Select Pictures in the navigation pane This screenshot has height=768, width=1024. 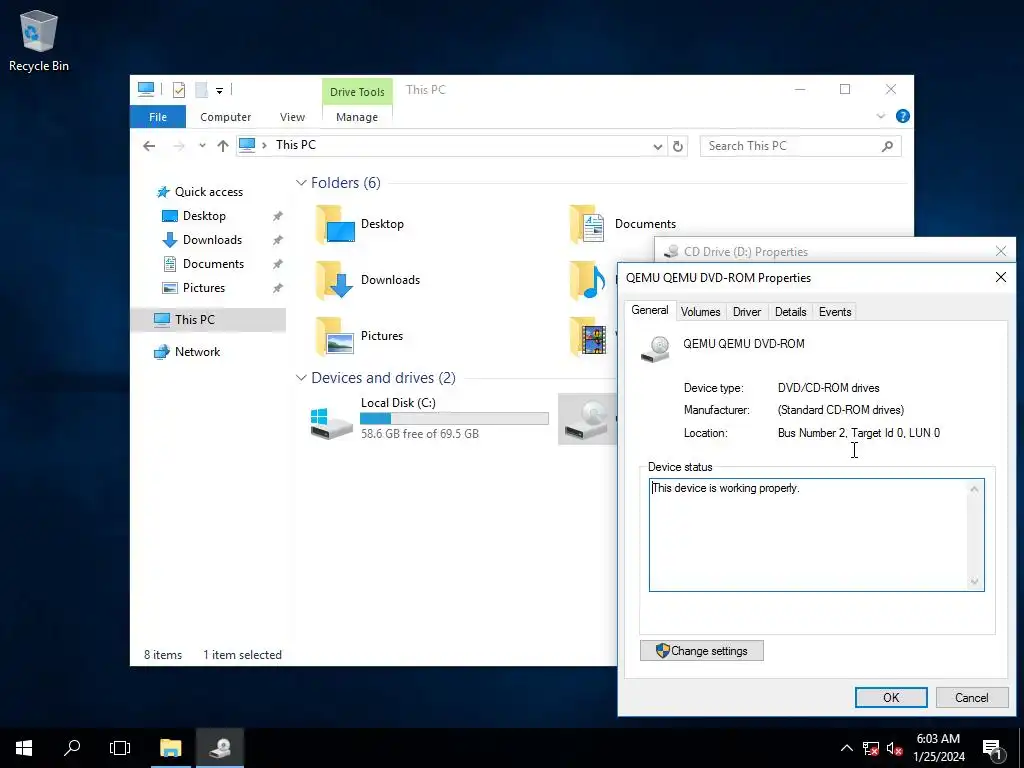(203, 288)
